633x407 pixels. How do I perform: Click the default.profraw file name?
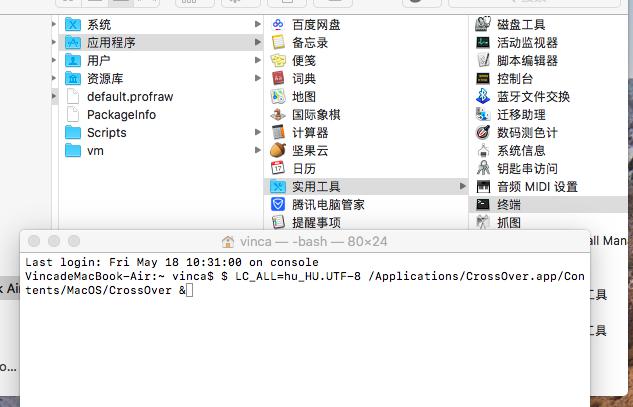tap(130, 97)
